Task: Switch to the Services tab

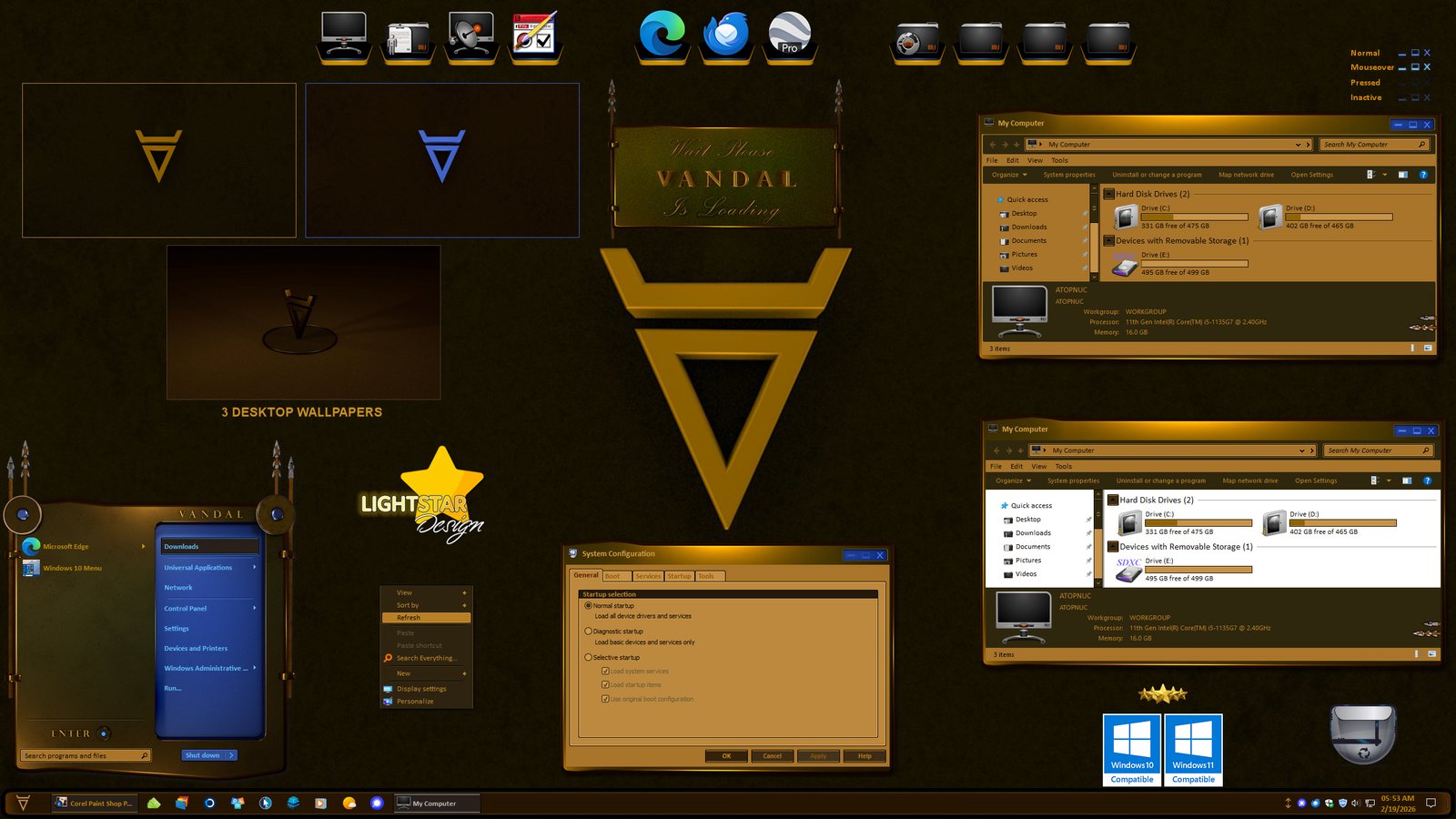Action: point(648,575)
